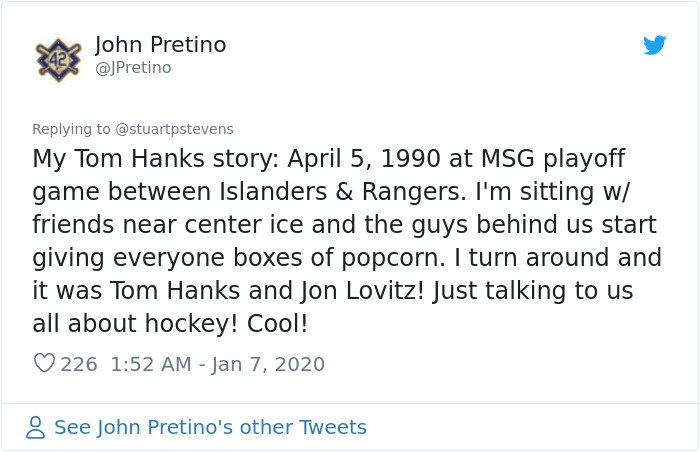Click the "Replying to" label
This screenshot has height=452, width=700.
point(71,129)
